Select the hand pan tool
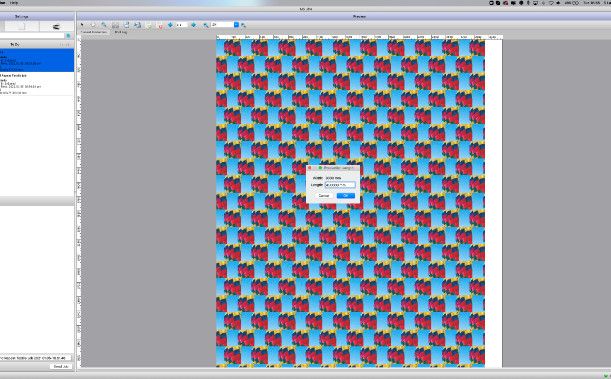611x379 pixels. click(x=93, y=25)
